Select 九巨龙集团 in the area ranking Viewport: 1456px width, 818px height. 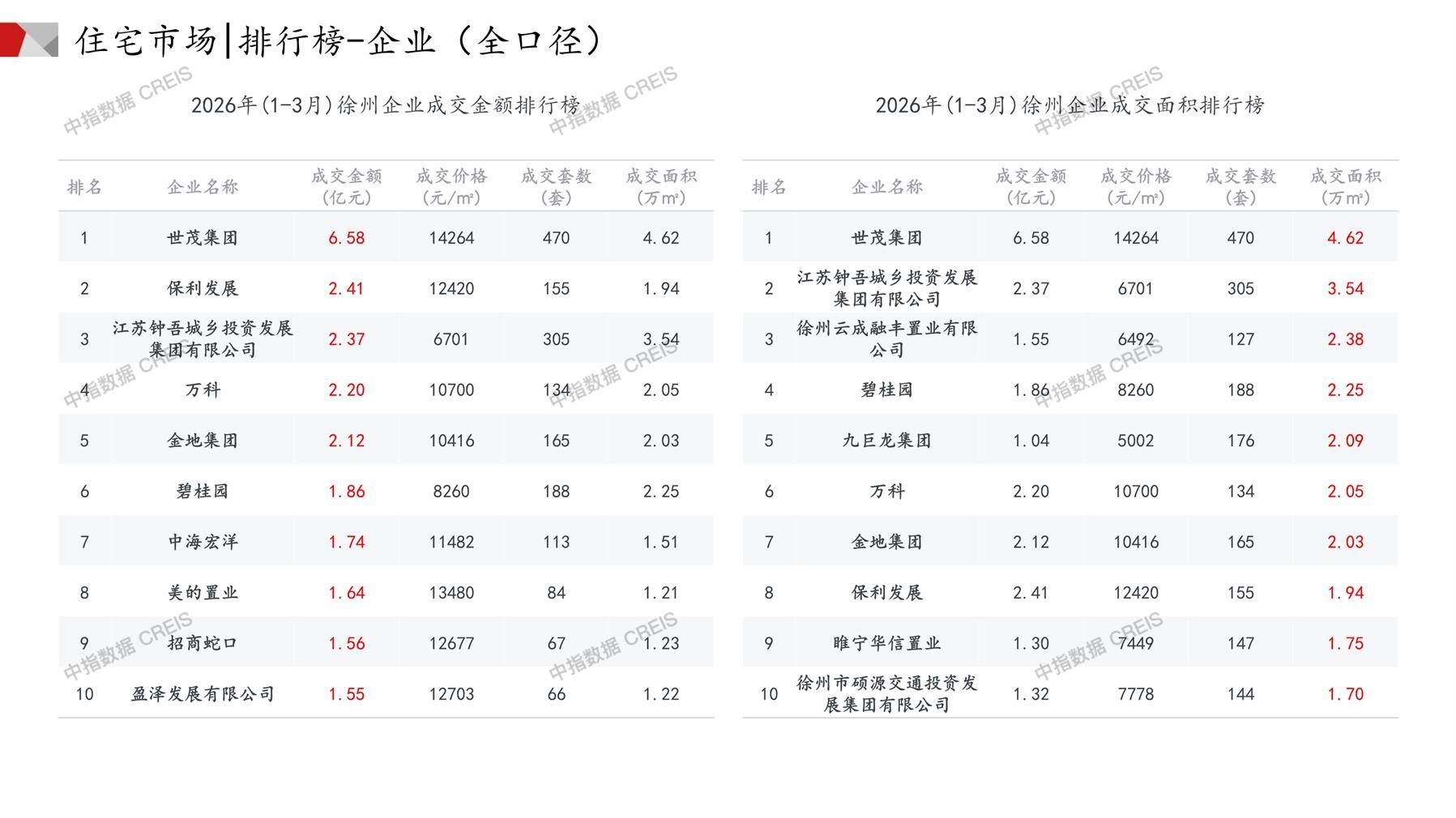(x=886, y=441)
